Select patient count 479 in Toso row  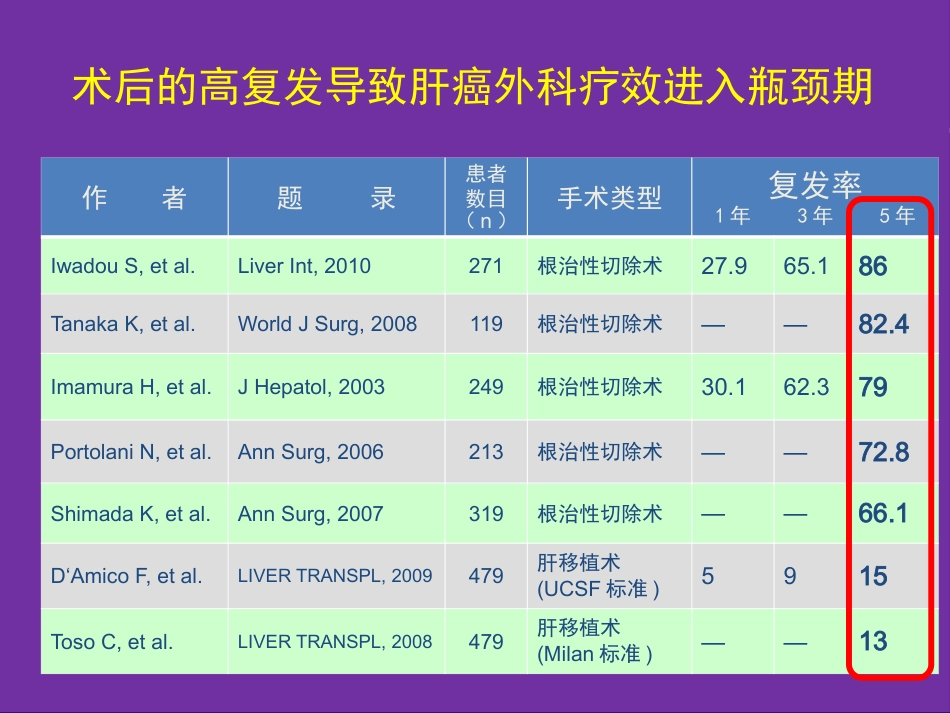(x=486, y=642)
